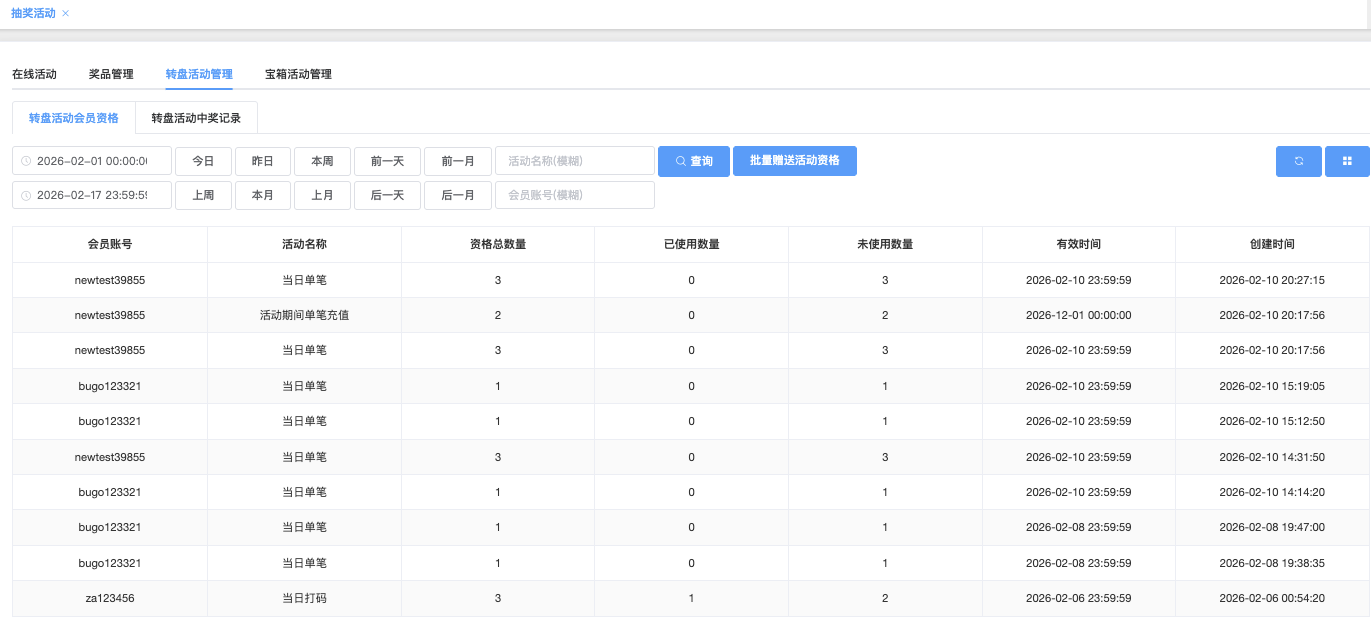
Task: Focus the 会员账号 fuzzy search input
Action: pos(574,195)
